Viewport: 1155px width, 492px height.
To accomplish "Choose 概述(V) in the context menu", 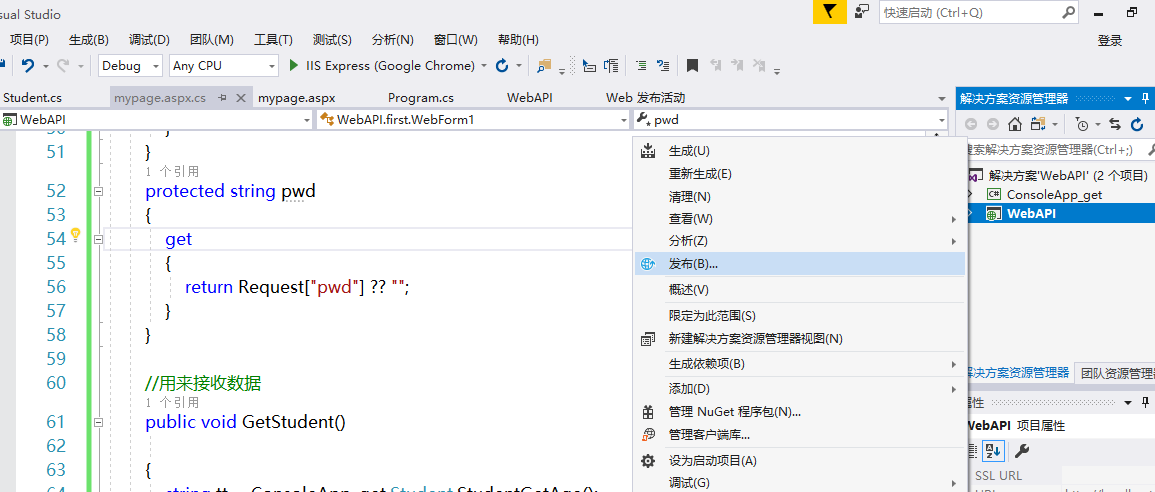I will [800, 290].
